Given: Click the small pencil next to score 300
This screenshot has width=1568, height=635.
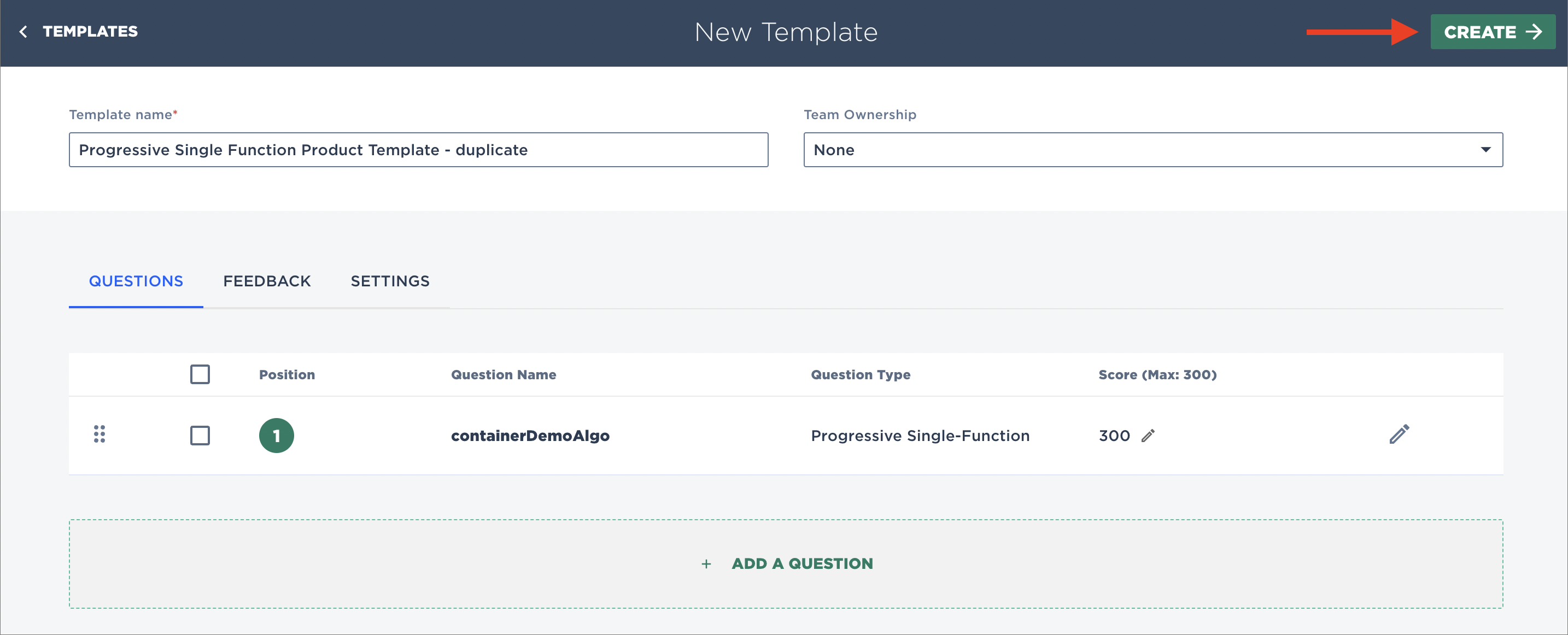Looking at the screenshot, I should coord(1148,436).
